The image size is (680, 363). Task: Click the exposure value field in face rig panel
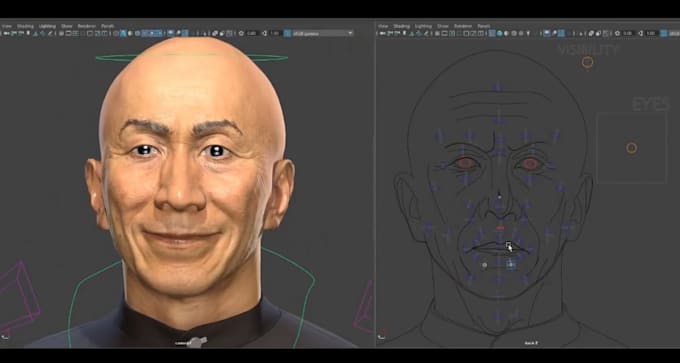628,33
